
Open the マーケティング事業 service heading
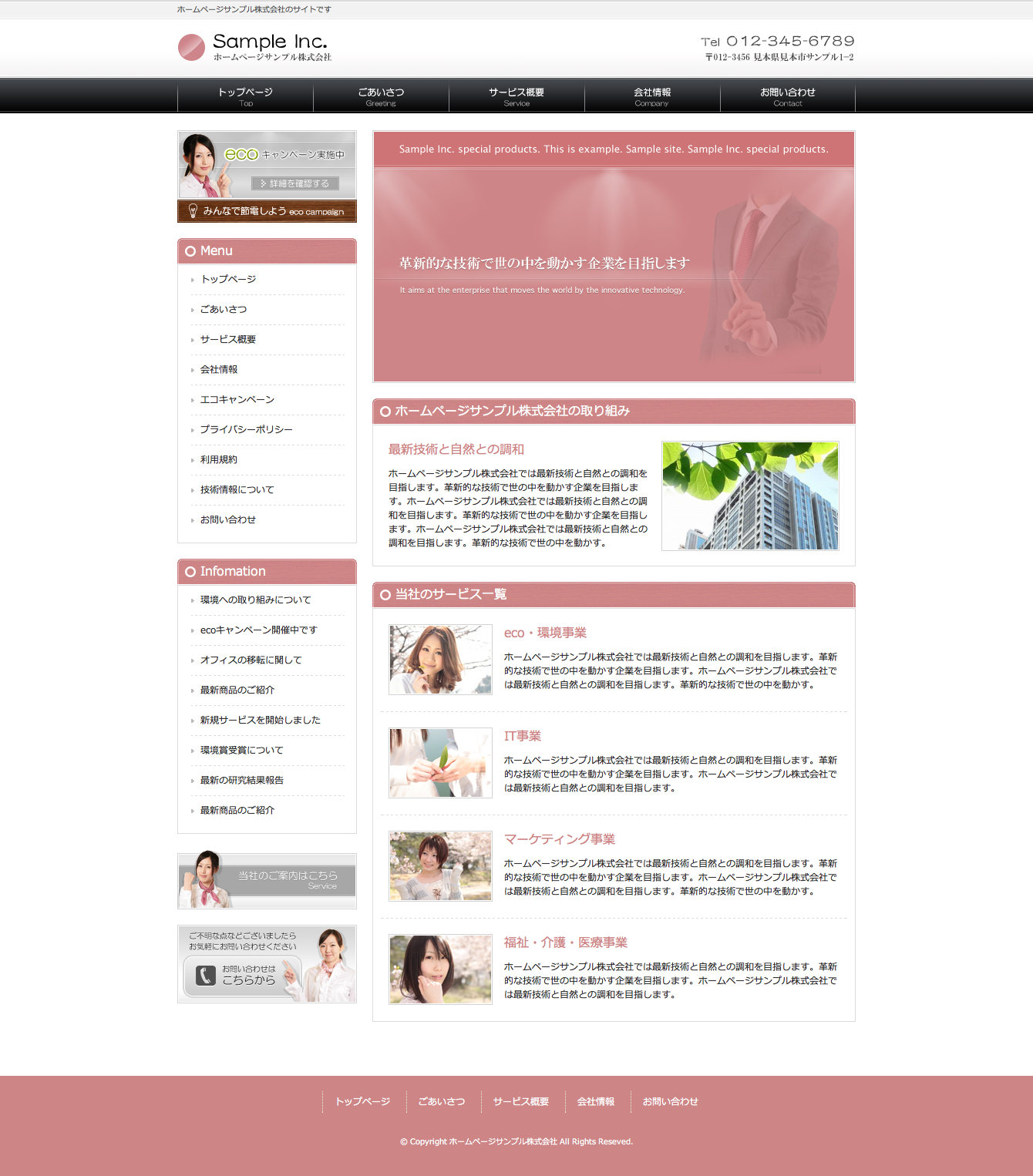pos(559,839)
